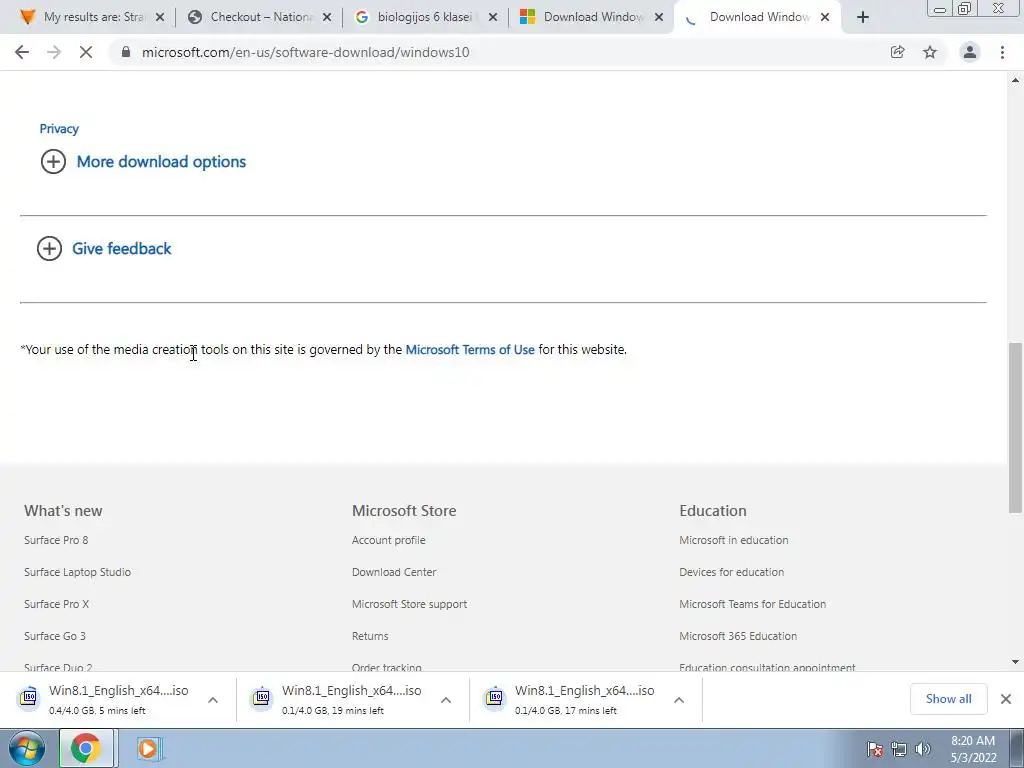Viewport: 1024px width, 768px height.
Task: Close the downloads bar
Action: coord(1006,699)
